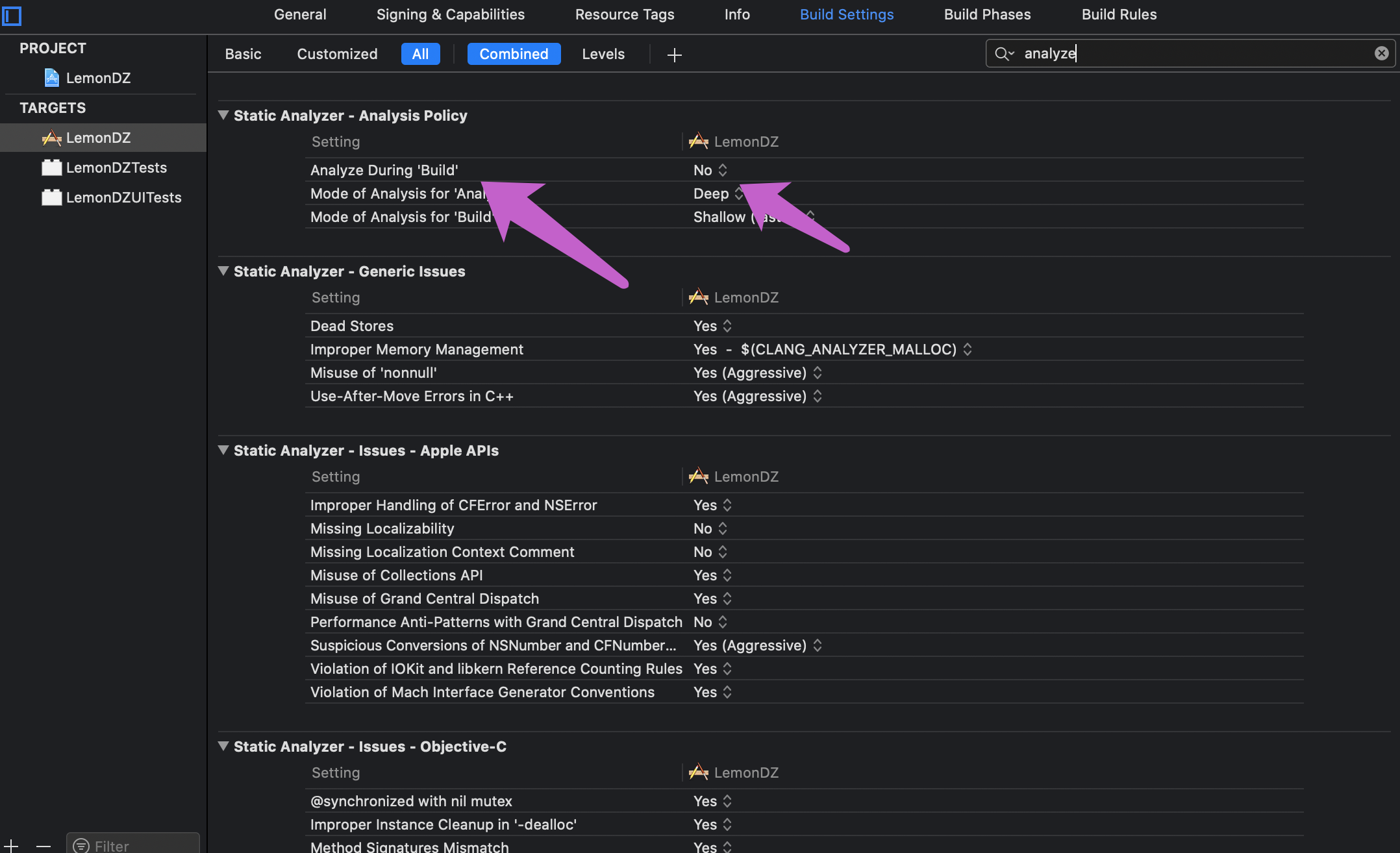
Task: Change Missing Localizability value
Action: tap(710, 528)
